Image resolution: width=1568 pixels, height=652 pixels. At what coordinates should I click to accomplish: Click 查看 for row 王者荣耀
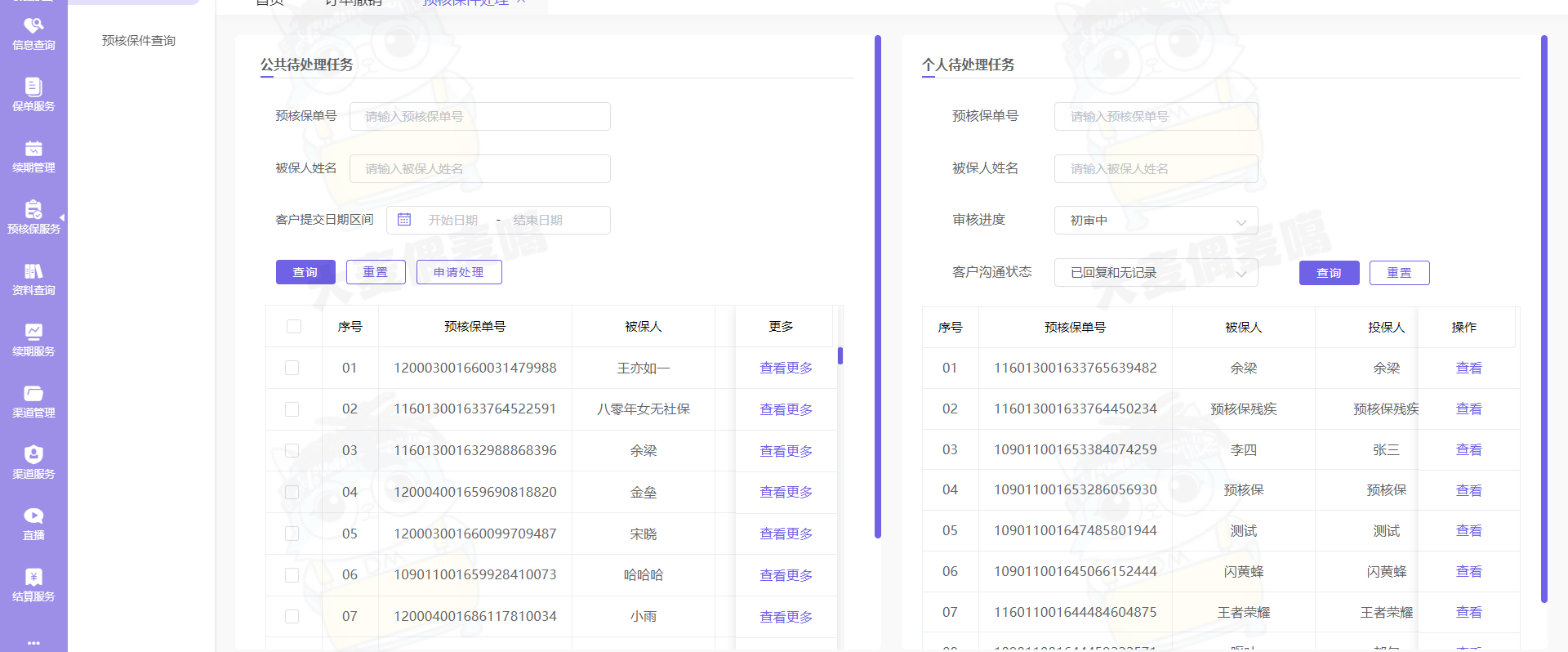click(x=1468, y=613)
